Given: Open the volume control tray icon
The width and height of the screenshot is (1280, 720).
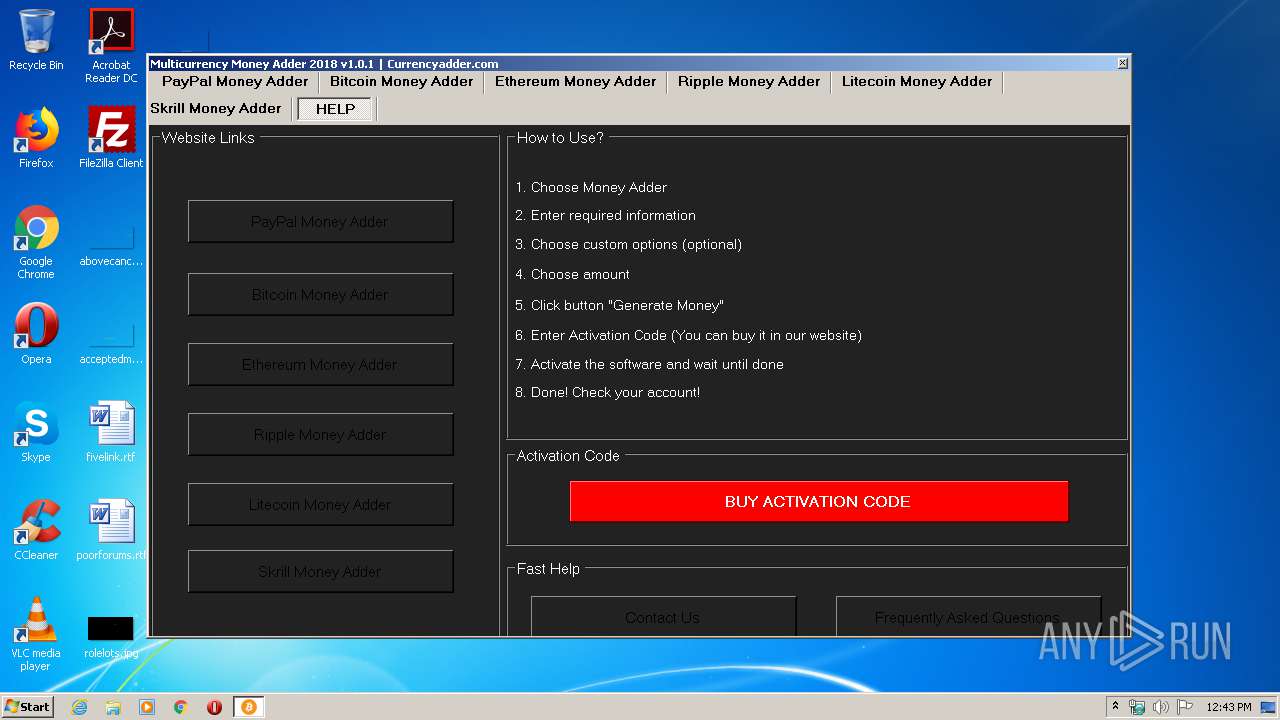Looking at the screenshot, I should tap(1161, 707).
